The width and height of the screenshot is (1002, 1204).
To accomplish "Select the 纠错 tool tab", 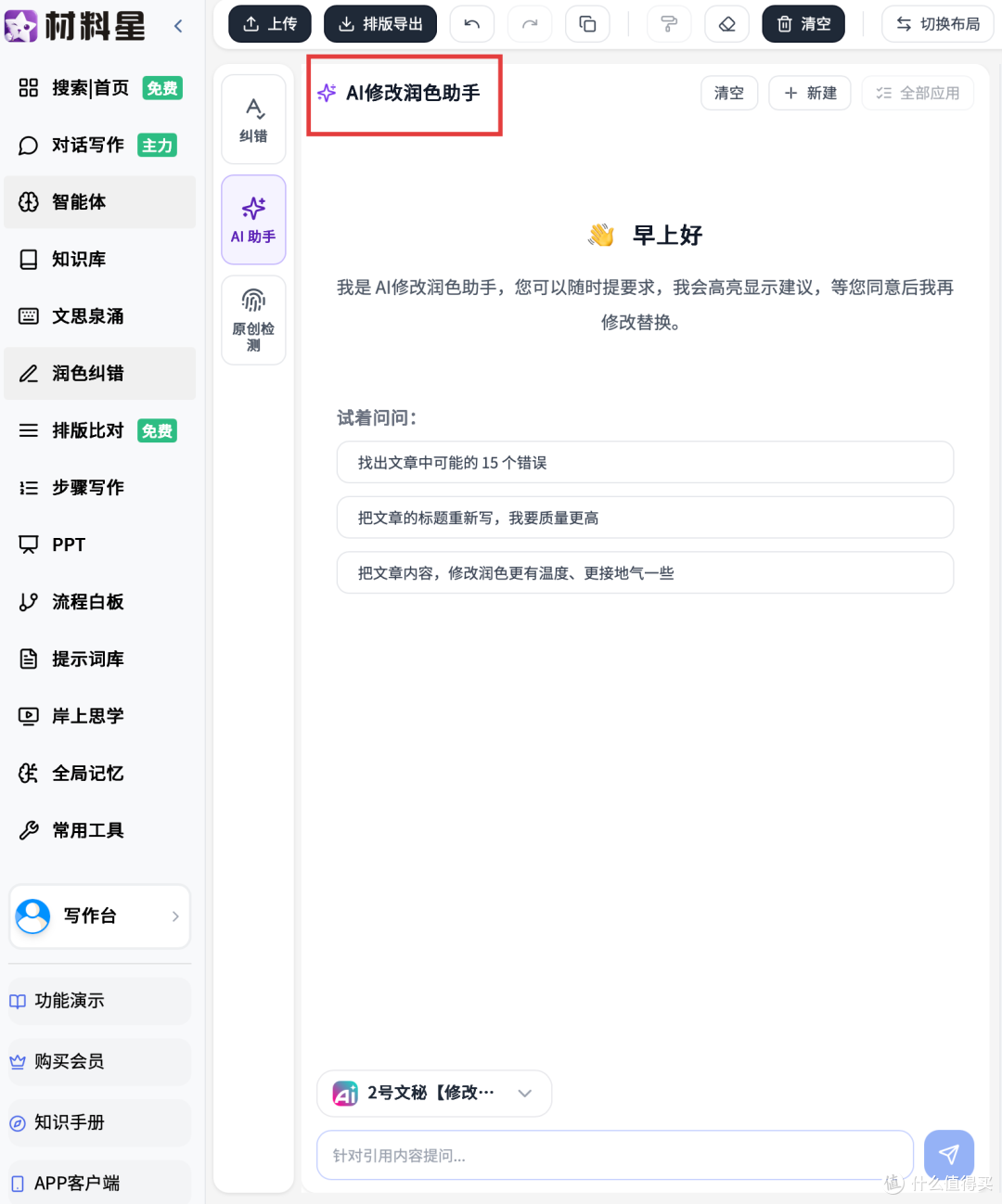I will pyautogui.click(x=253, y=120).
